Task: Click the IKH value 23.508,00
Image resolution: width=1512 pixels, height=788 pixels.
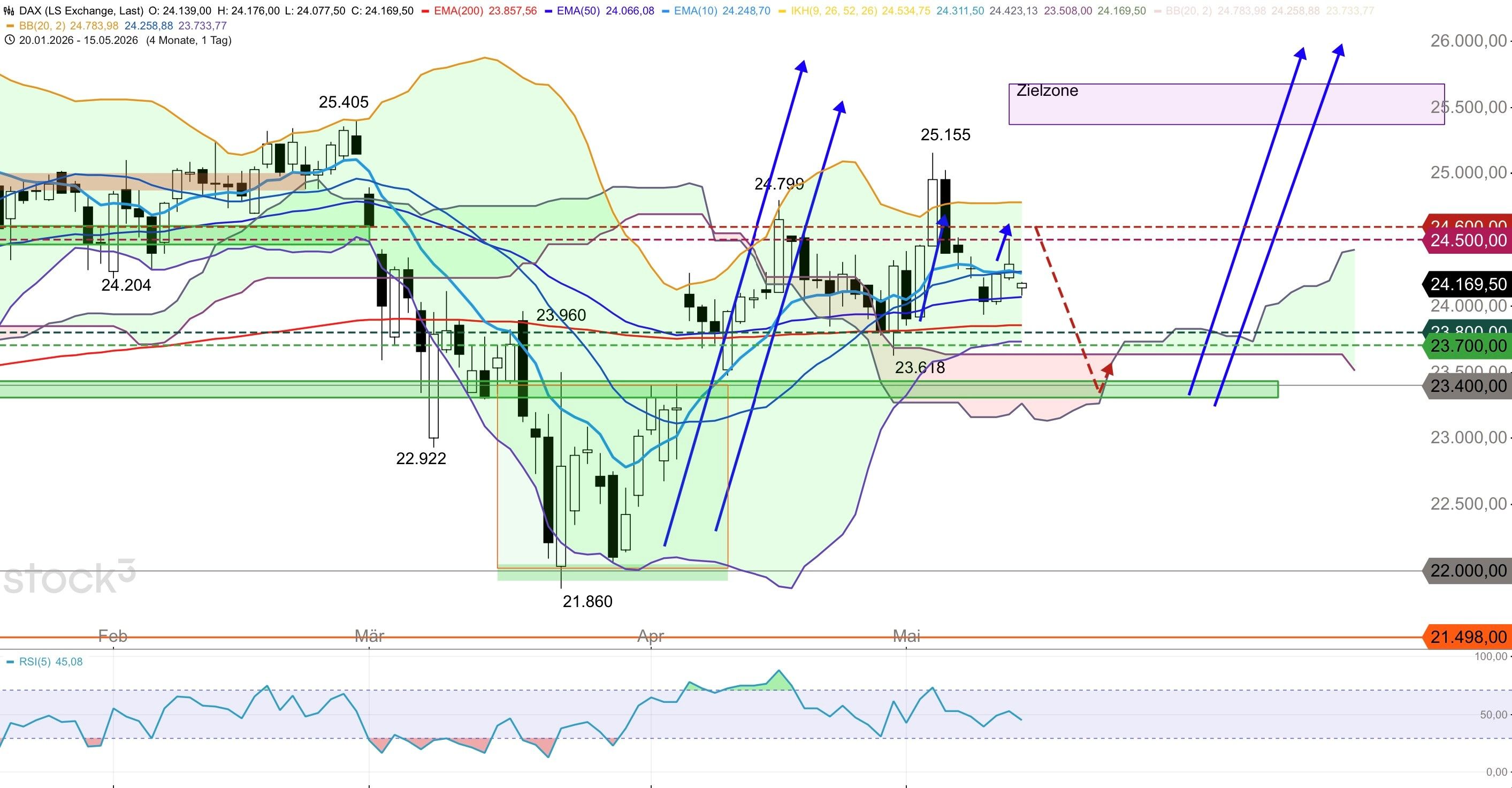Action: [x=1069, y=11]
